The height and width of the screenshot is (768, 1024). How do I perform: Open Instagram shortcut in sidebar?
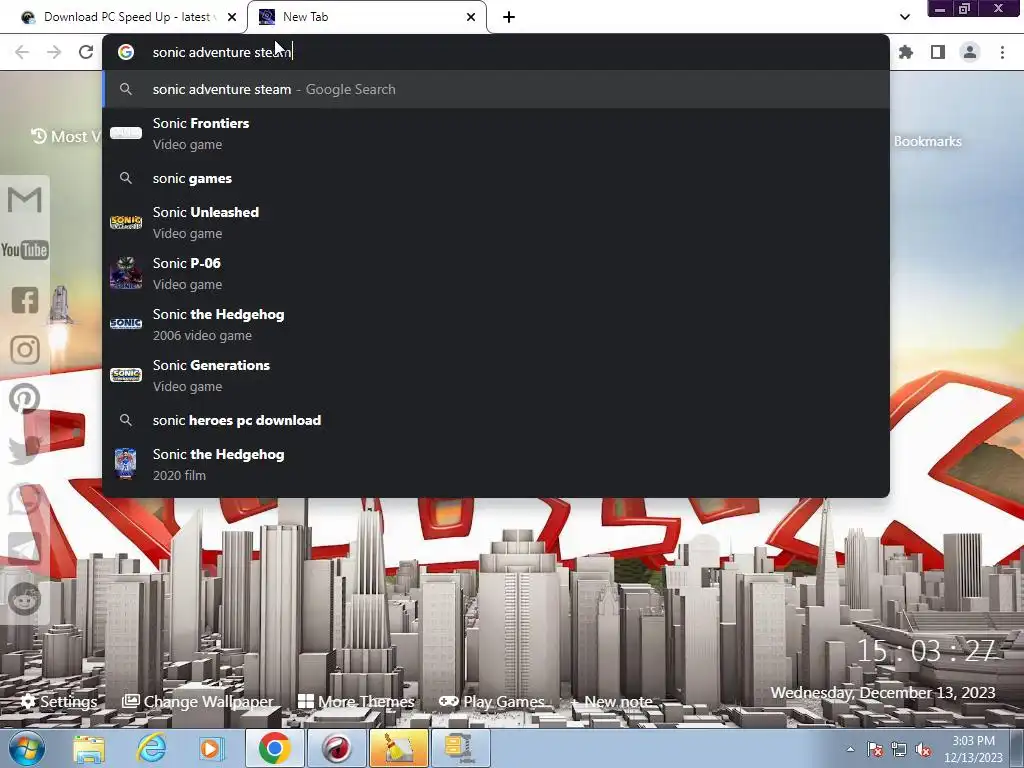(x=25, y=349)
